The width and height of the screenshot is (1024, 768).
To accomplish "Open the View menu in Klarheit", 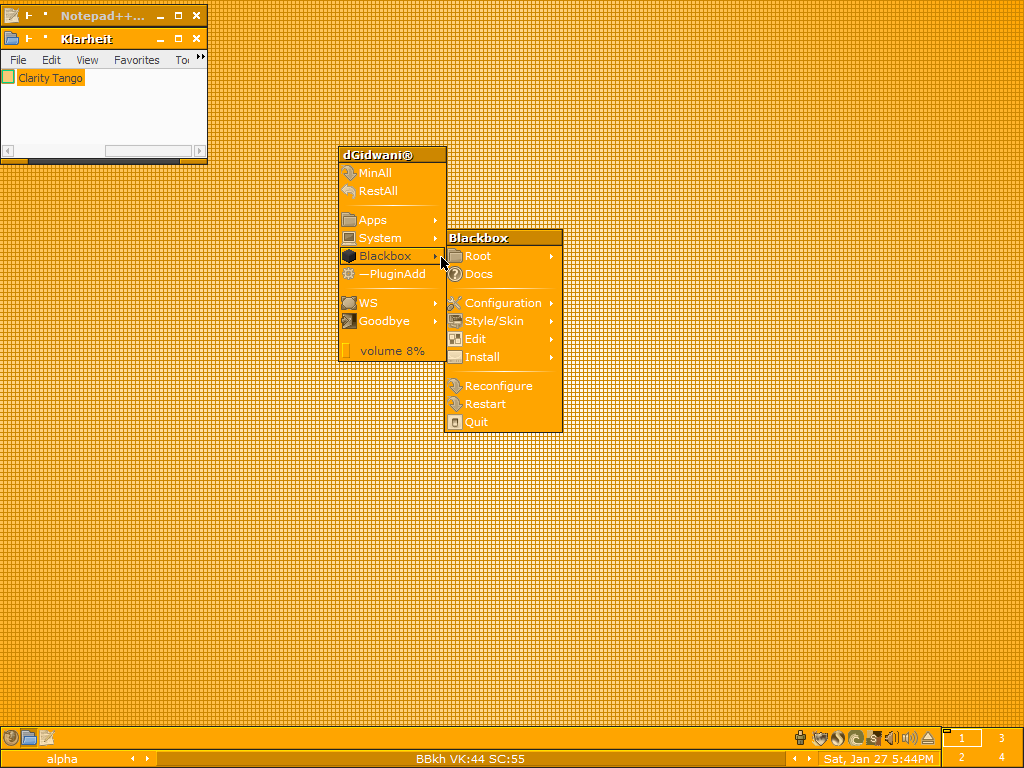I will coord(87,60).
